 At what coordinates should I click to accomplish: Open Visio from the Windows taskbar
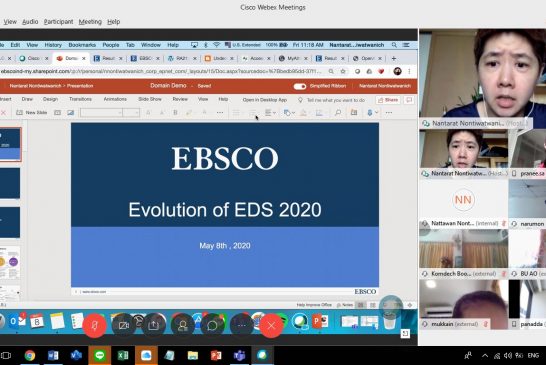pyautogui.click(x=76, y=355)
